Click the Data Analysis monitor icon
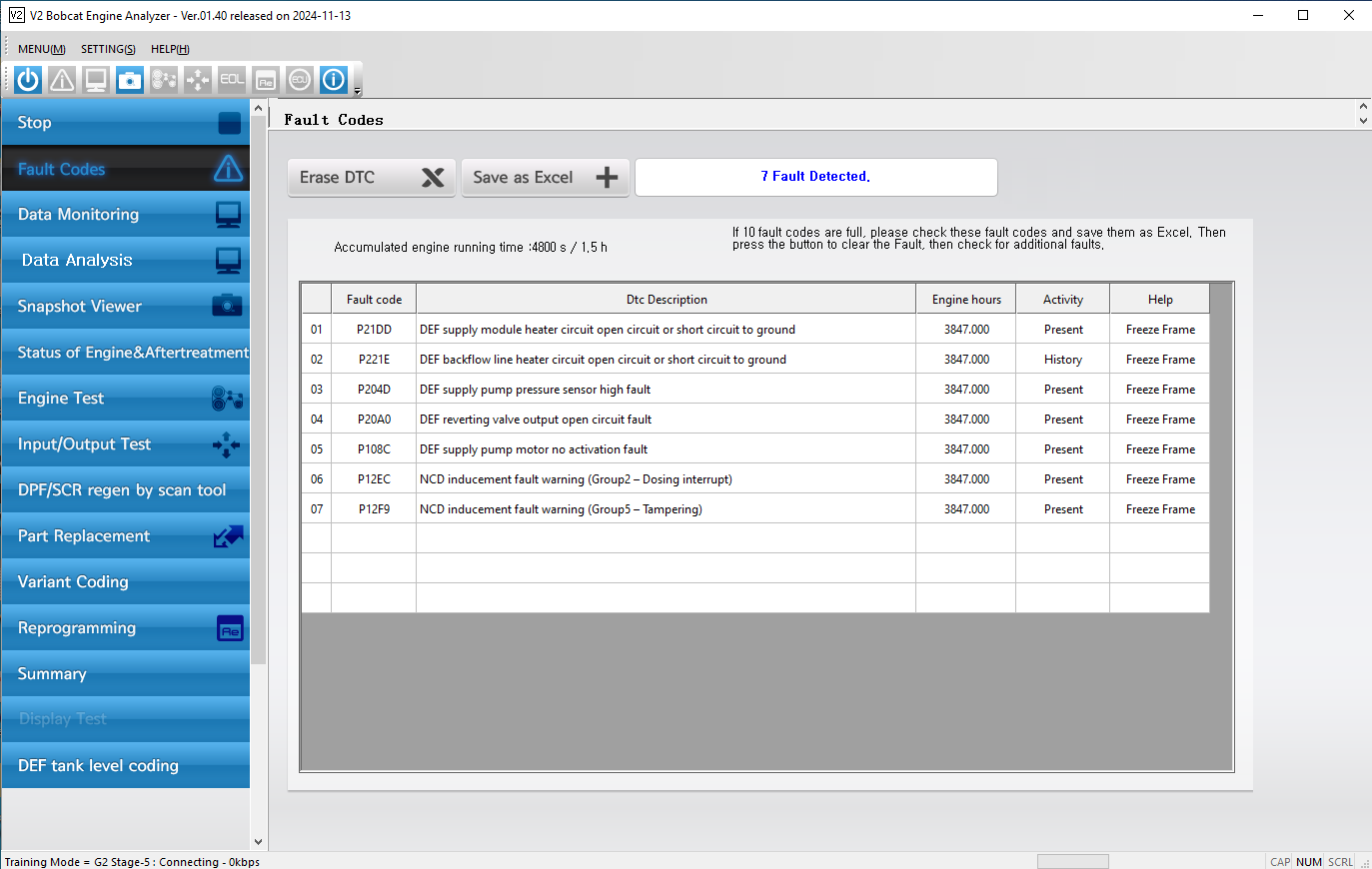Screen dimensions: 1372x869 229,261
